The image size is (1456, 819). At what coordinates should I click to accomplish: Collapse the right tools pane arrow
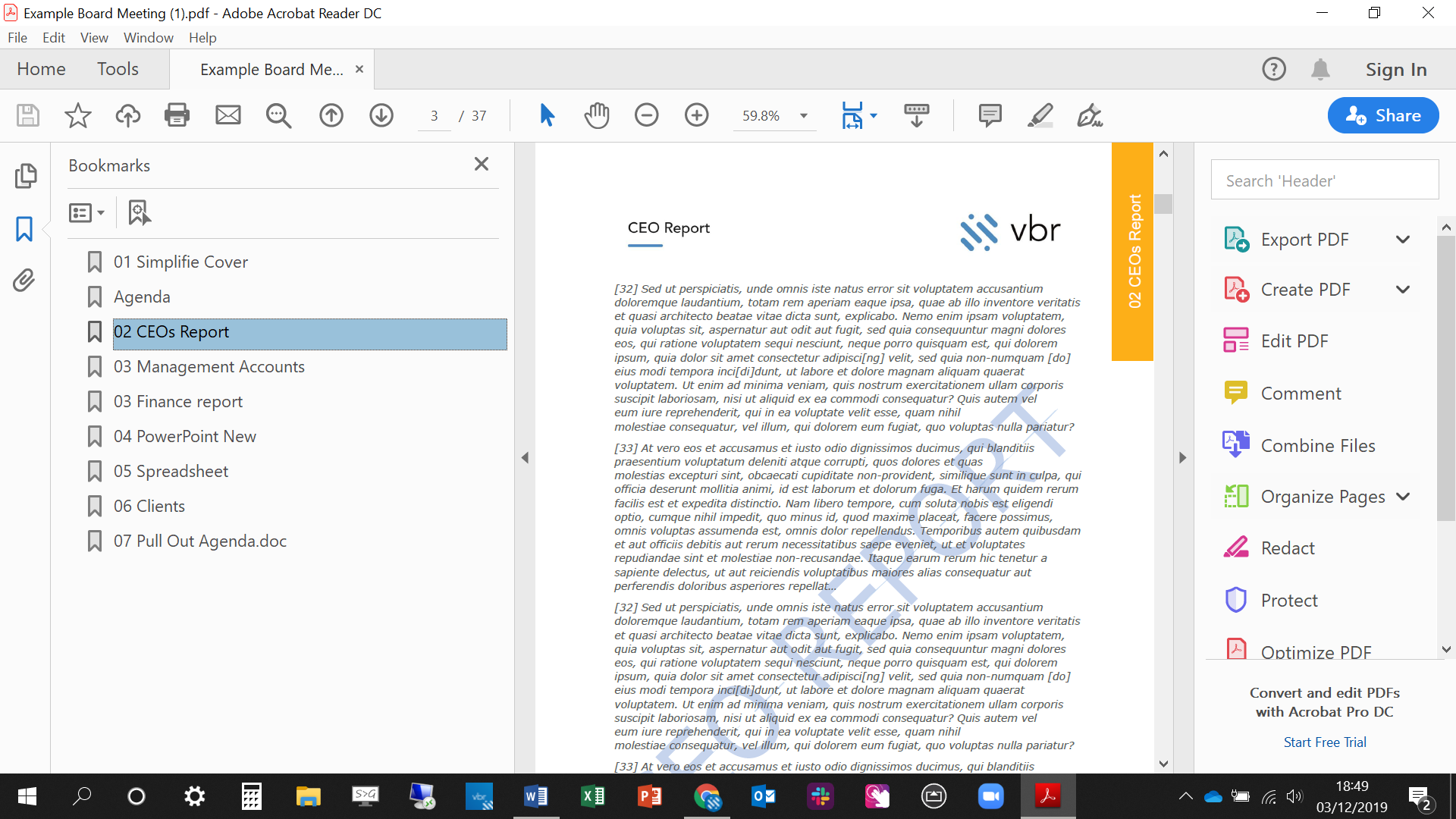1182,458
